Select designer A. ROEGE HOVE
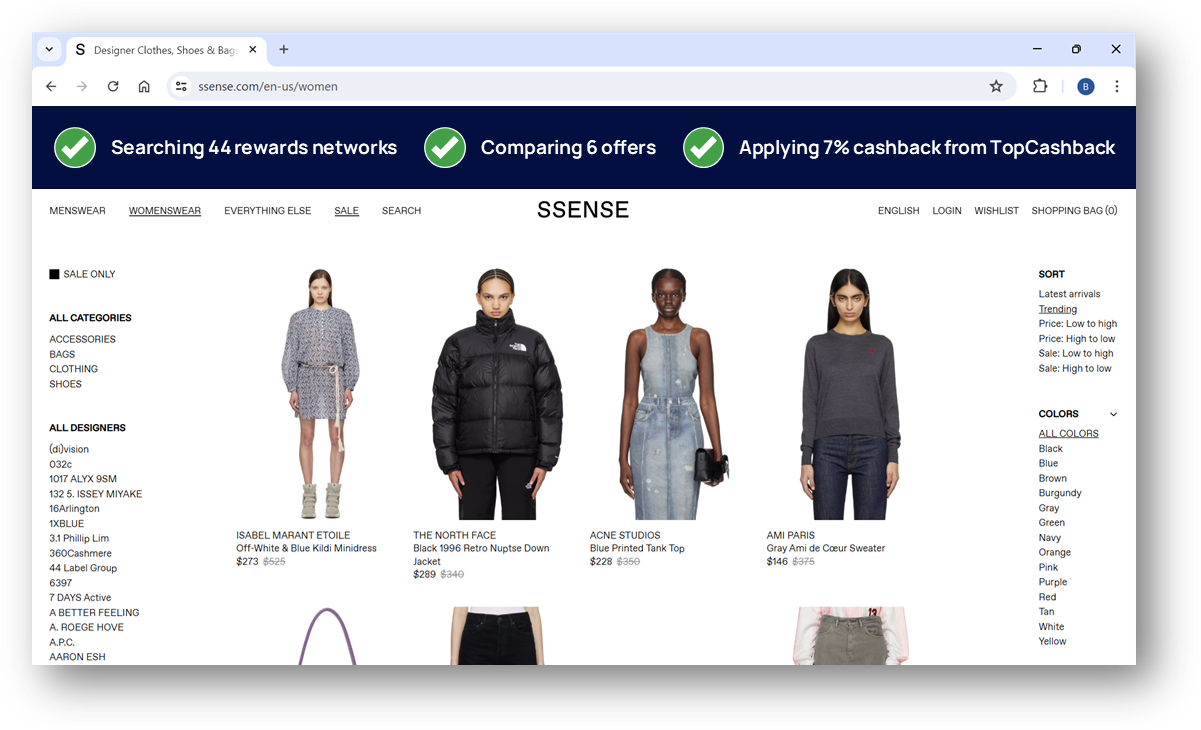Image resolution: width=1201 pixels, height=730 pixels. tap(87, 627)
